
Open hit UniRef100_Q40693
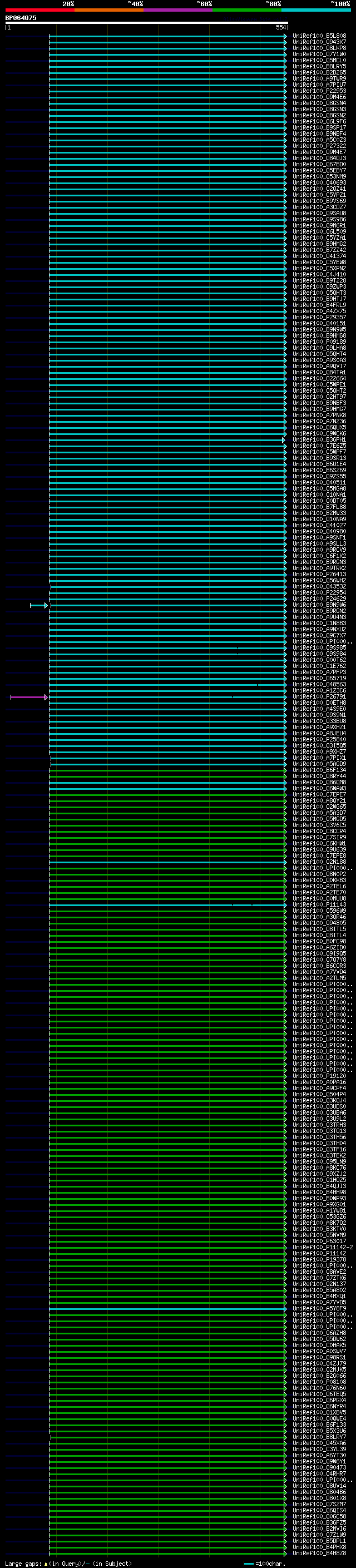pyautogui.click(x=319, y=182)
